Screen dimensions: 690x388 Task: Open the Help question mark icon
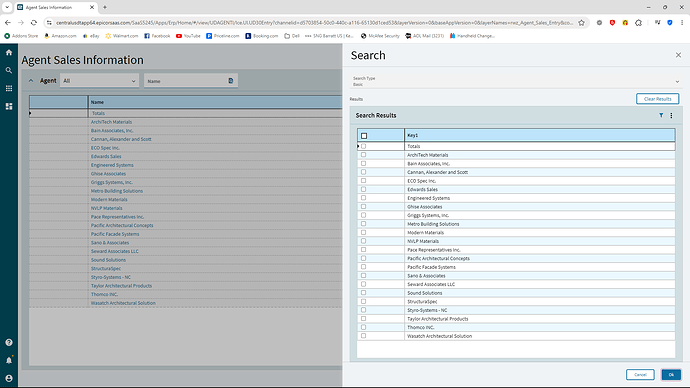click(x=9, y=342)
